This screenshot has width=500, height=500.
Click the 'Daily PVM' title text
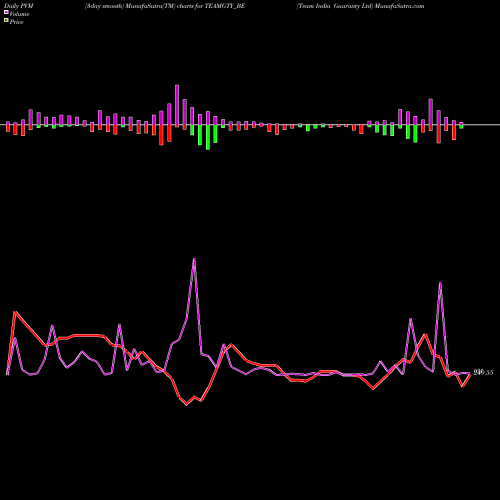point(18,6)
